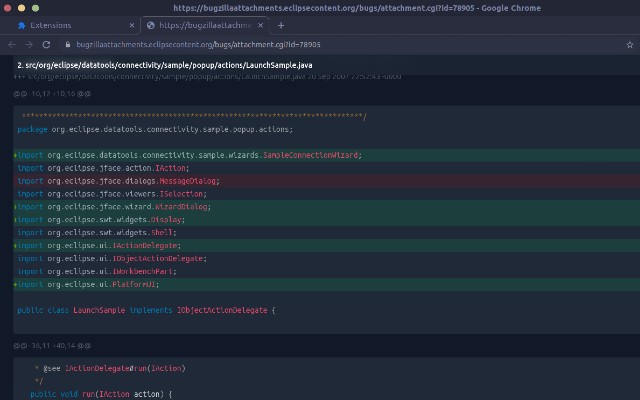This screenshot has width=640, height=400.
Task: Open a new tab with plus button
Action: 281,25
